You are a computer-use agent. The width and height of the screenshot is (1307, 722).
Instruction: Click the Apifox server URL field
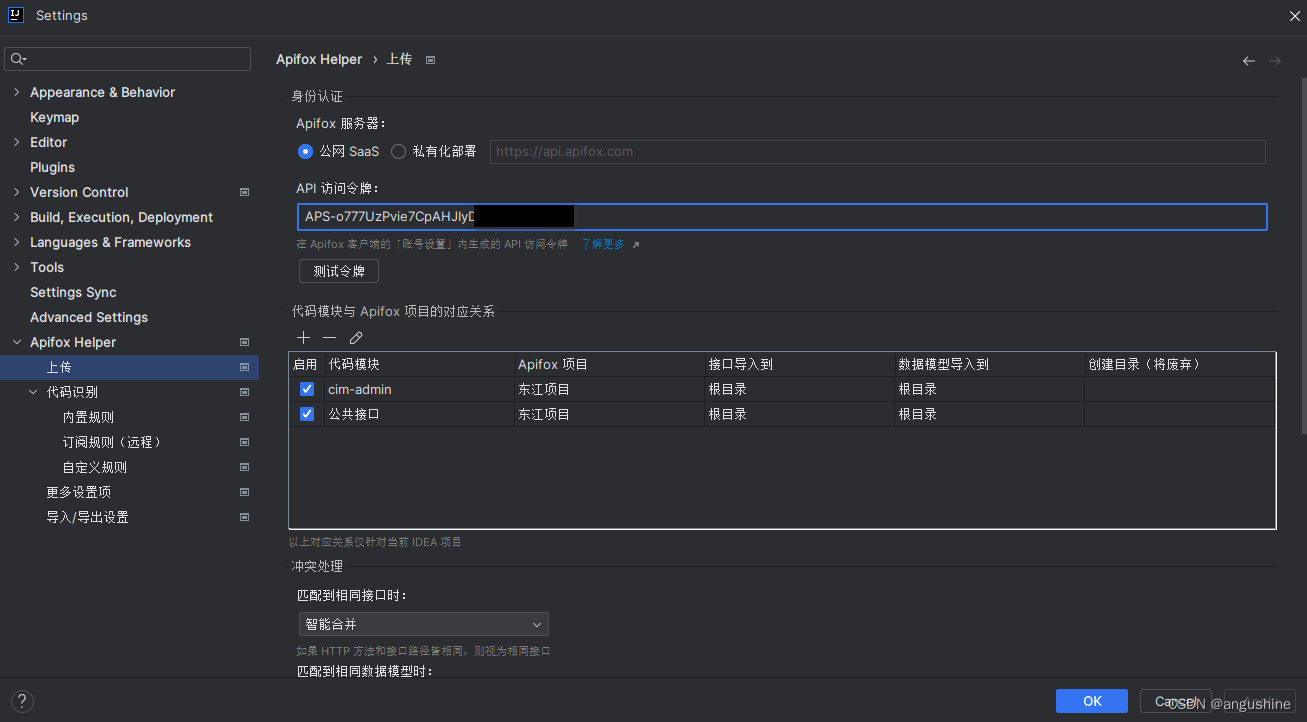[877, 152]
